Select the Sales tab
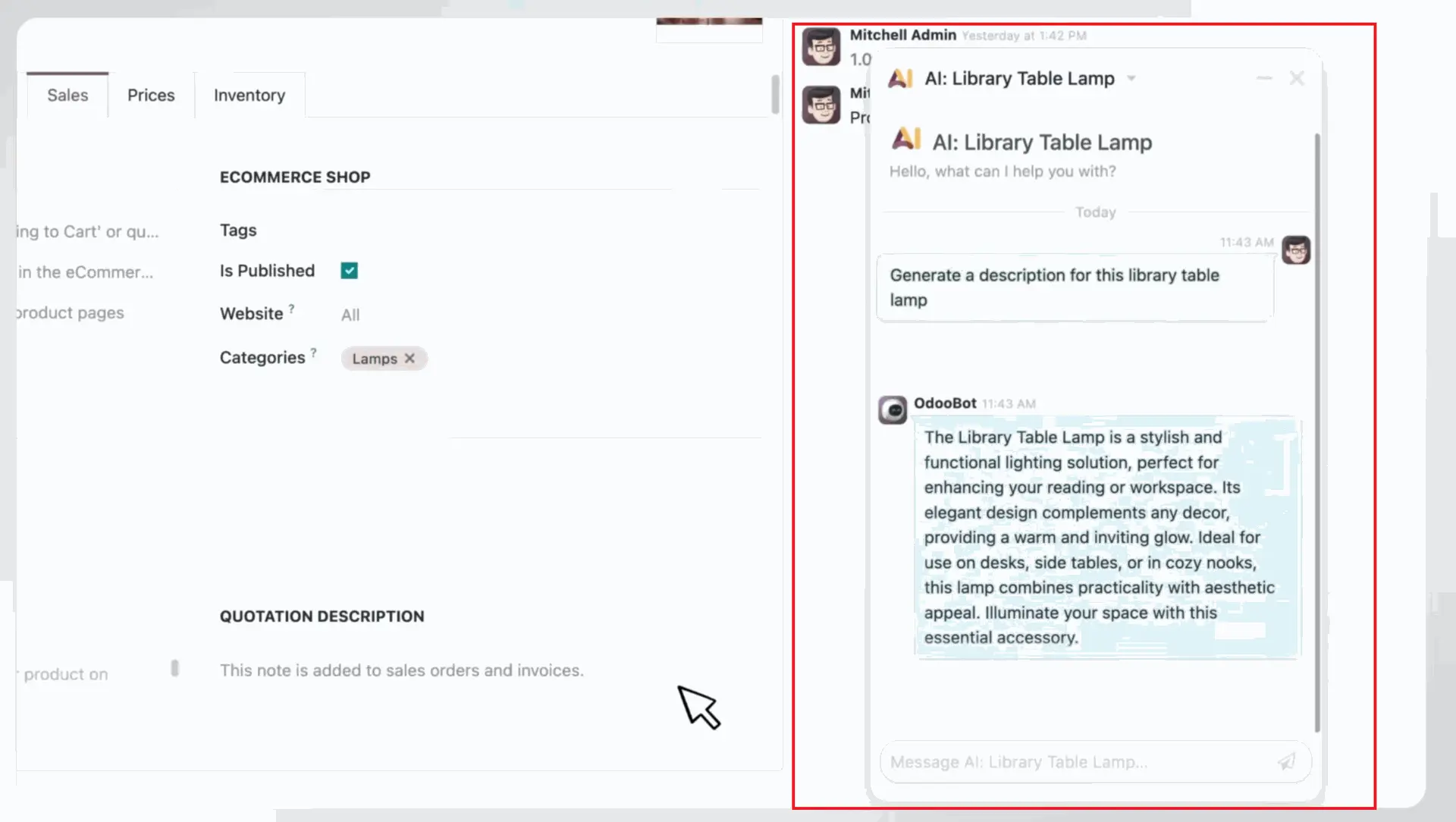This screenshot has width=1456, height=822. click(x=67, y=95)
